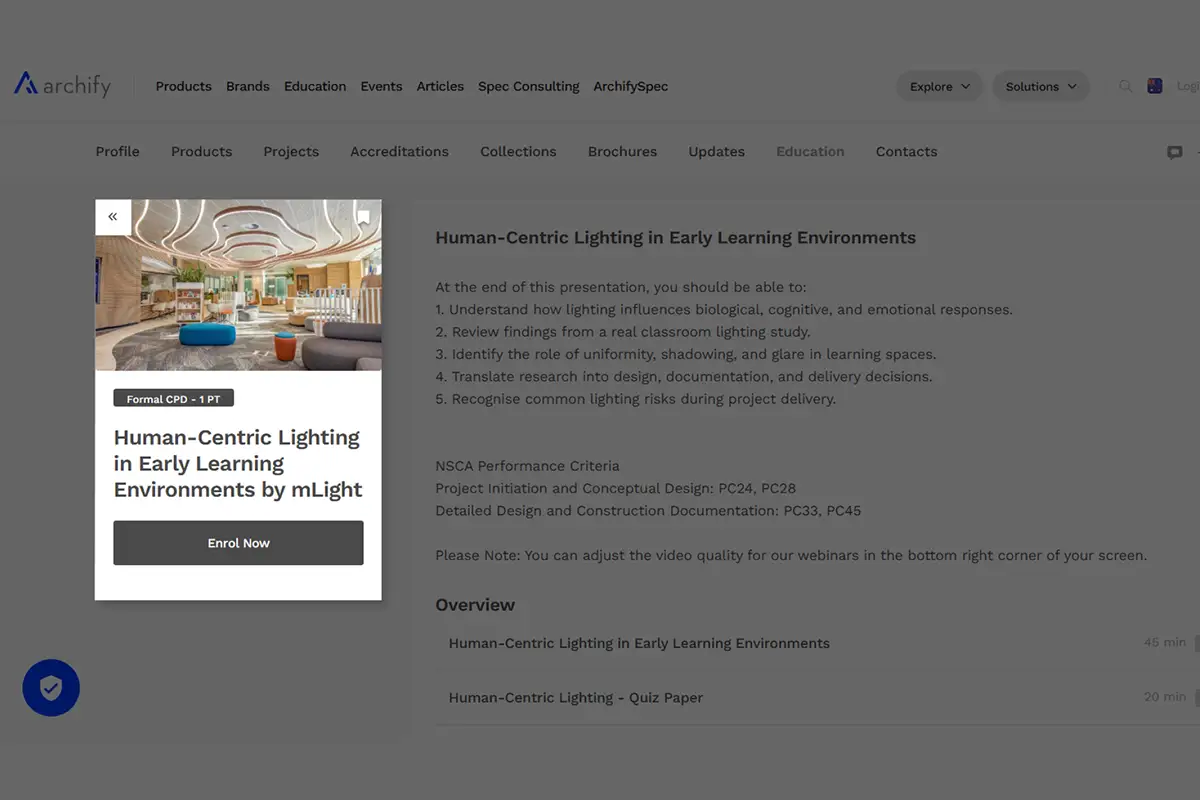The image size is (1200, 800).
Task: Click the 20 min duration label
Action: point(1165,696)
